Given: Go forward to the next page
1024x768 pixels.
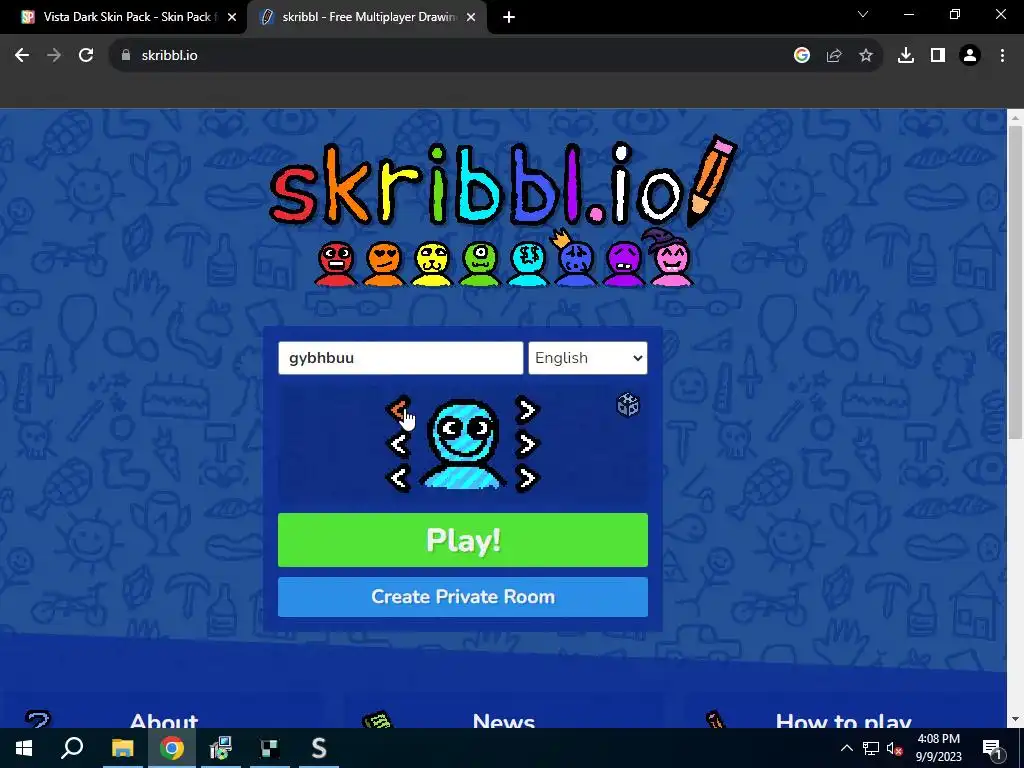Looking at the screenshot, I should click(x=54, y=56).
